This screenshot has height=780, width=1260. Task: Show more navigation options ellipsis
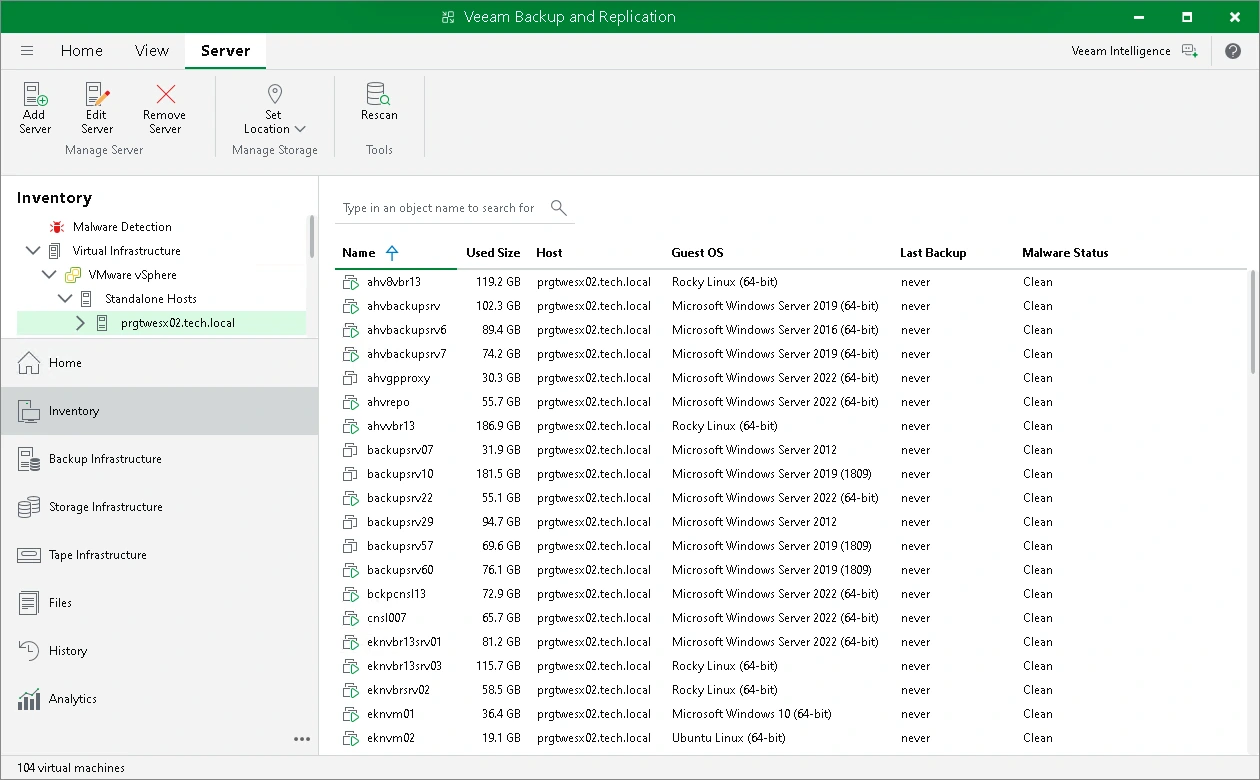302,739
